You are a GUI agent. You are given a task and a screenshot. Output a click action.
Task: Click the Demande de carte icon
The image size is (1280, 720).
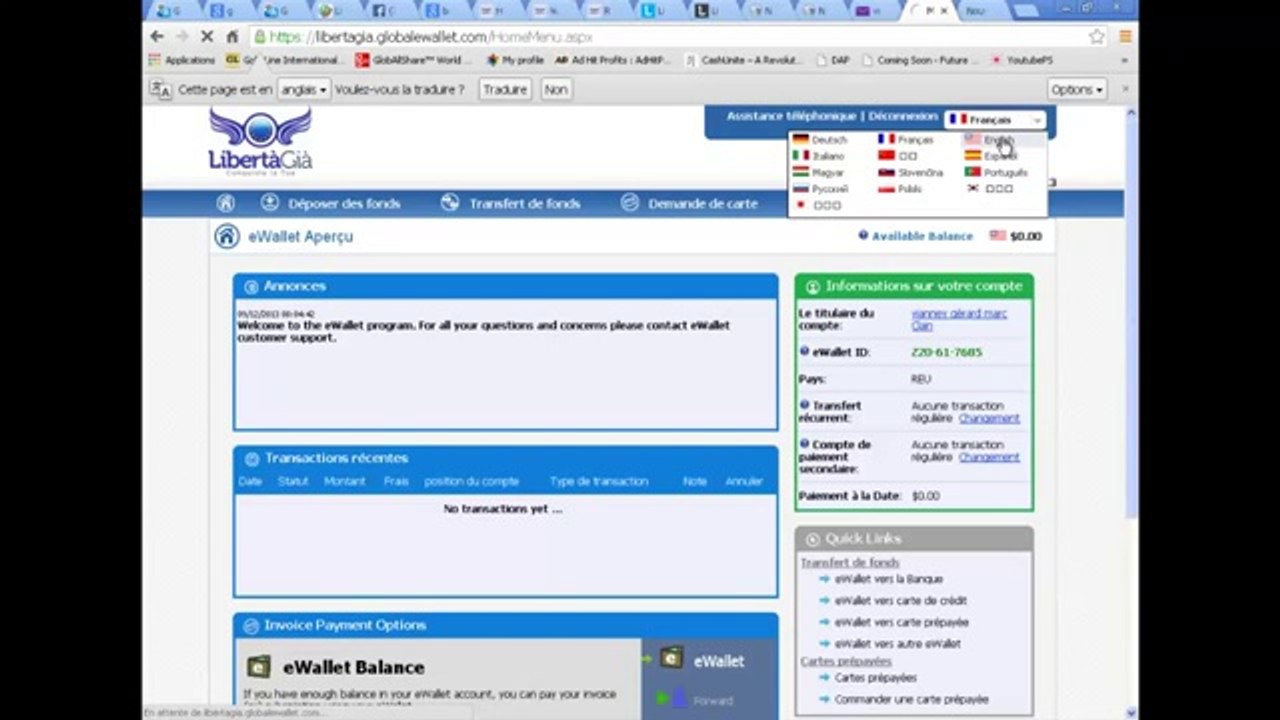point(630,203)
